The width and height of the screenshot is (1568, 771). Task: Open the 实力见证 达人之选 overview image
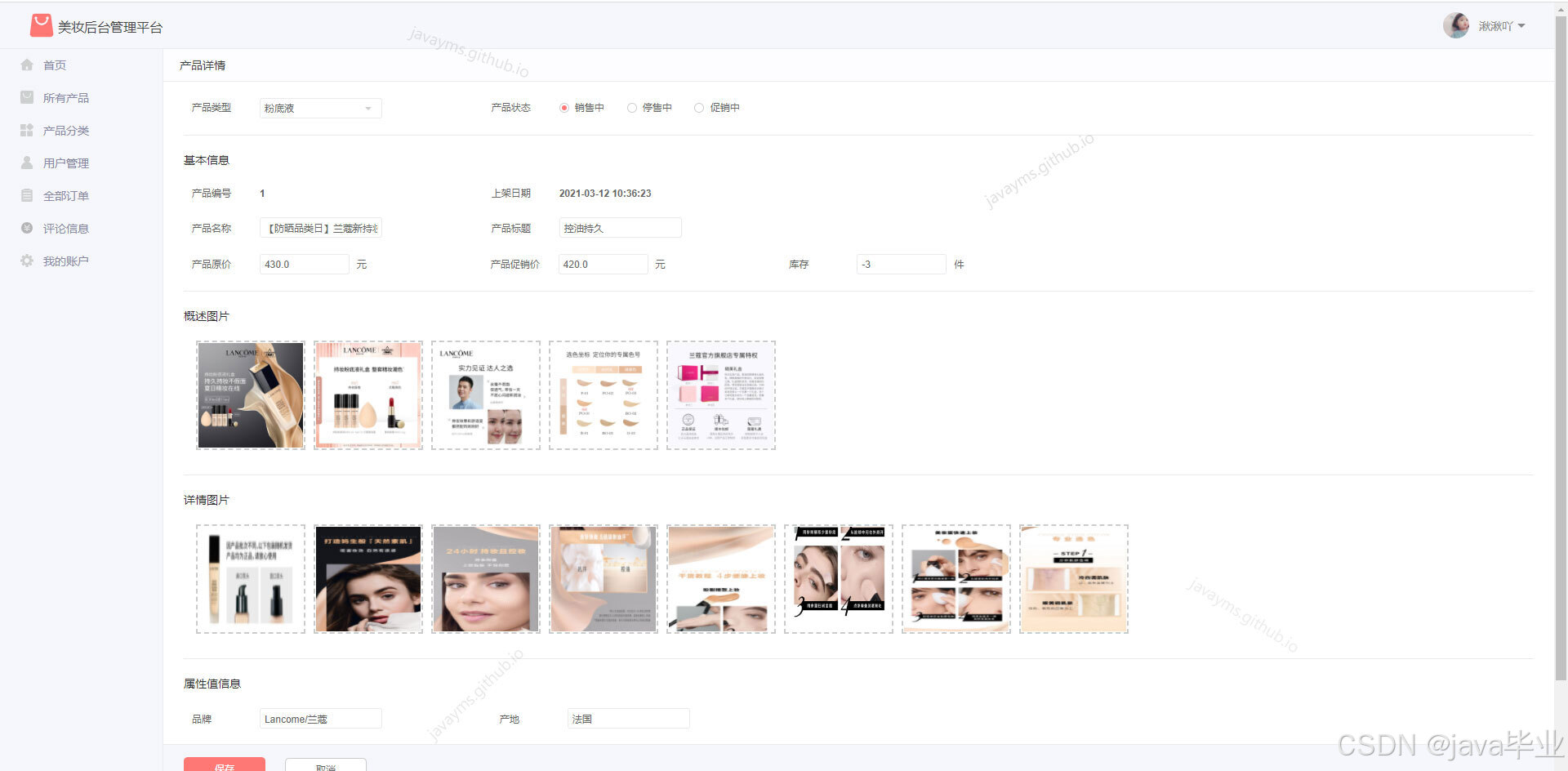click(x=486, y=395)
